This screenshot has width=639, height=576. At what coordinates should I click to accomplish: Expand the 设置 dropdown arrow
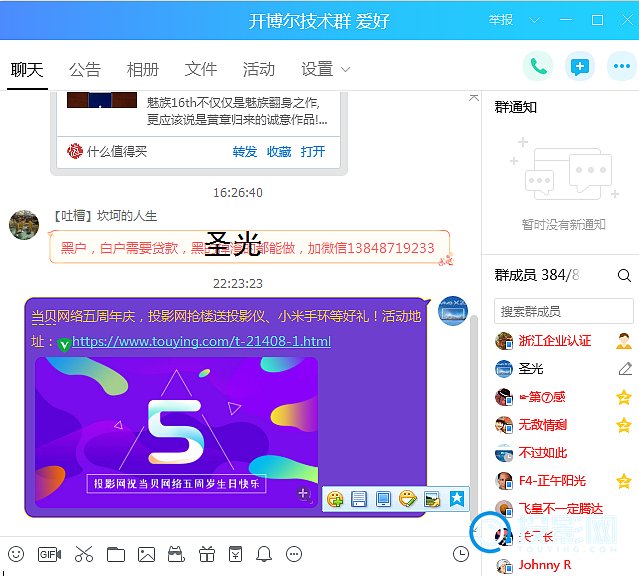[x=345, y=70]
